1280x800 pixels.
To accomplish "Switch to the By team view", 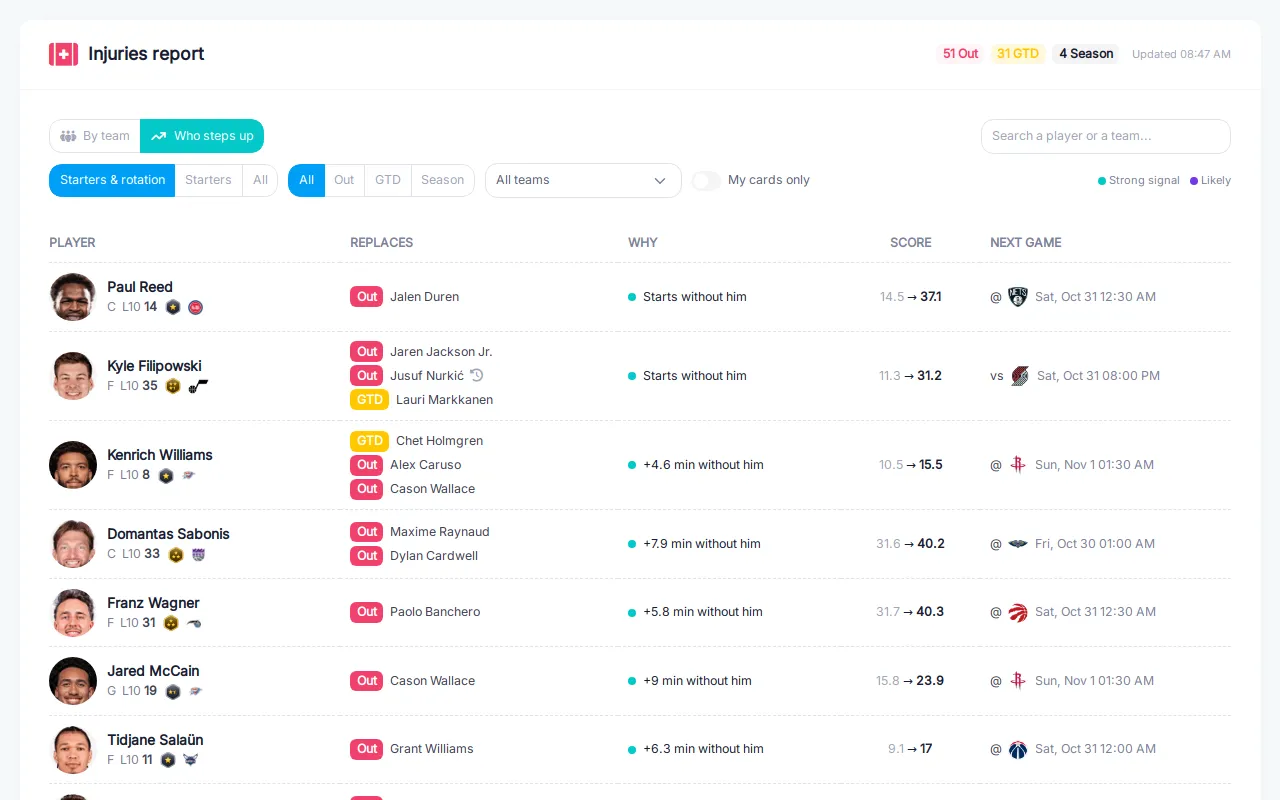I will (95, 136).
